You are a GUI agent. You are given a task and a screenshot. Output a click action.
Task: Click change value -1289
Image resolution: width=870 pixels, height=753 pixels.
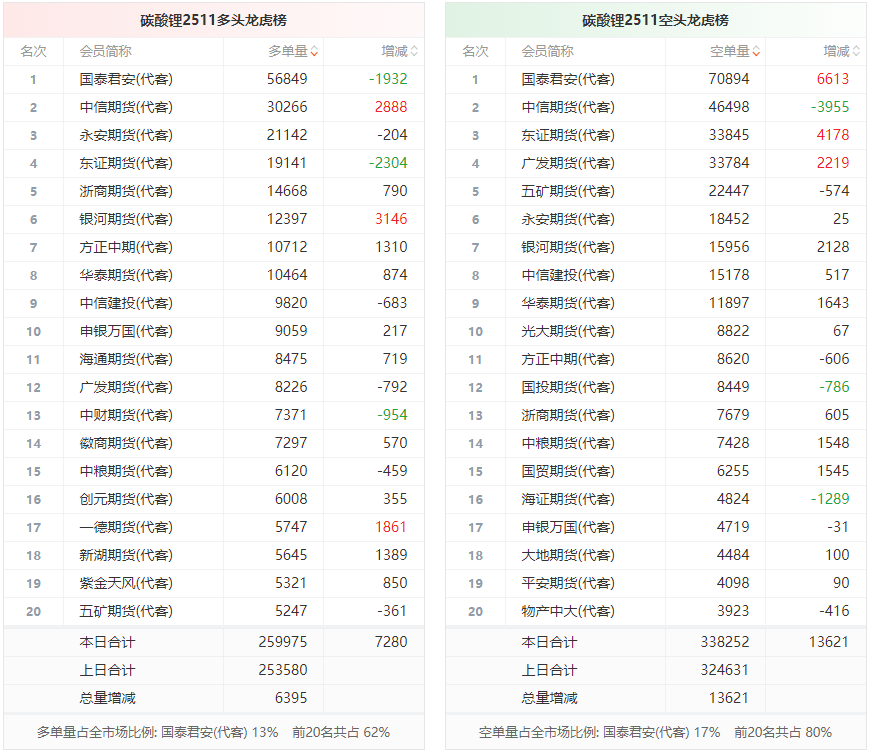coord(830,499)
